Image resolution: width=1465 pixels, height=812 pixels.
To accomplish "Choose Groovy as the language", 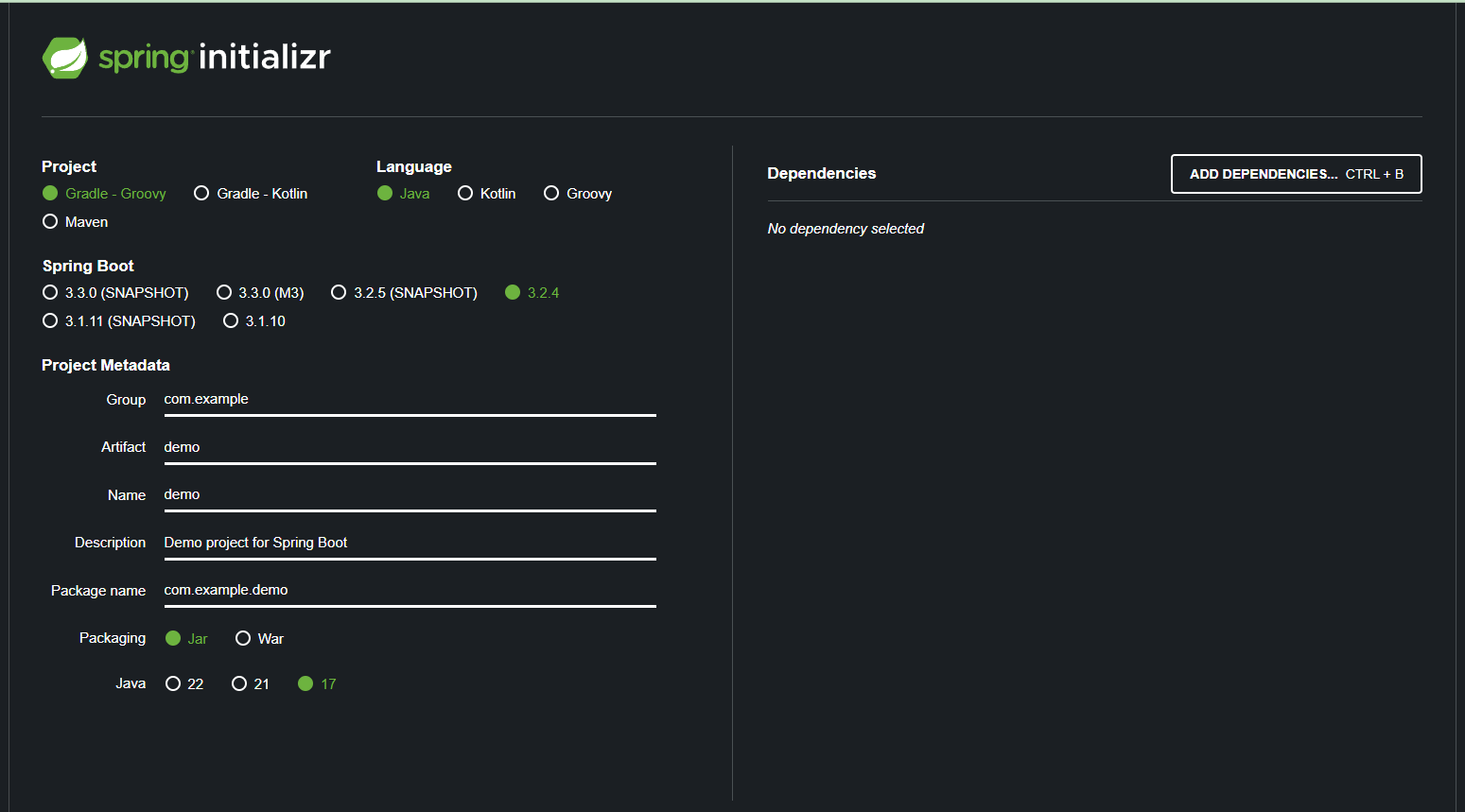I will point(578,193).
